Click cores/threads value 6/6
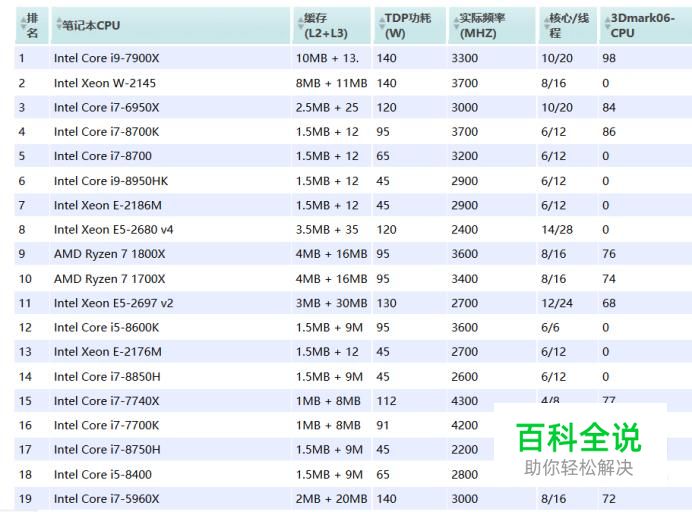Viewport: 692px width, 512px height. click(x=550, y=328)
